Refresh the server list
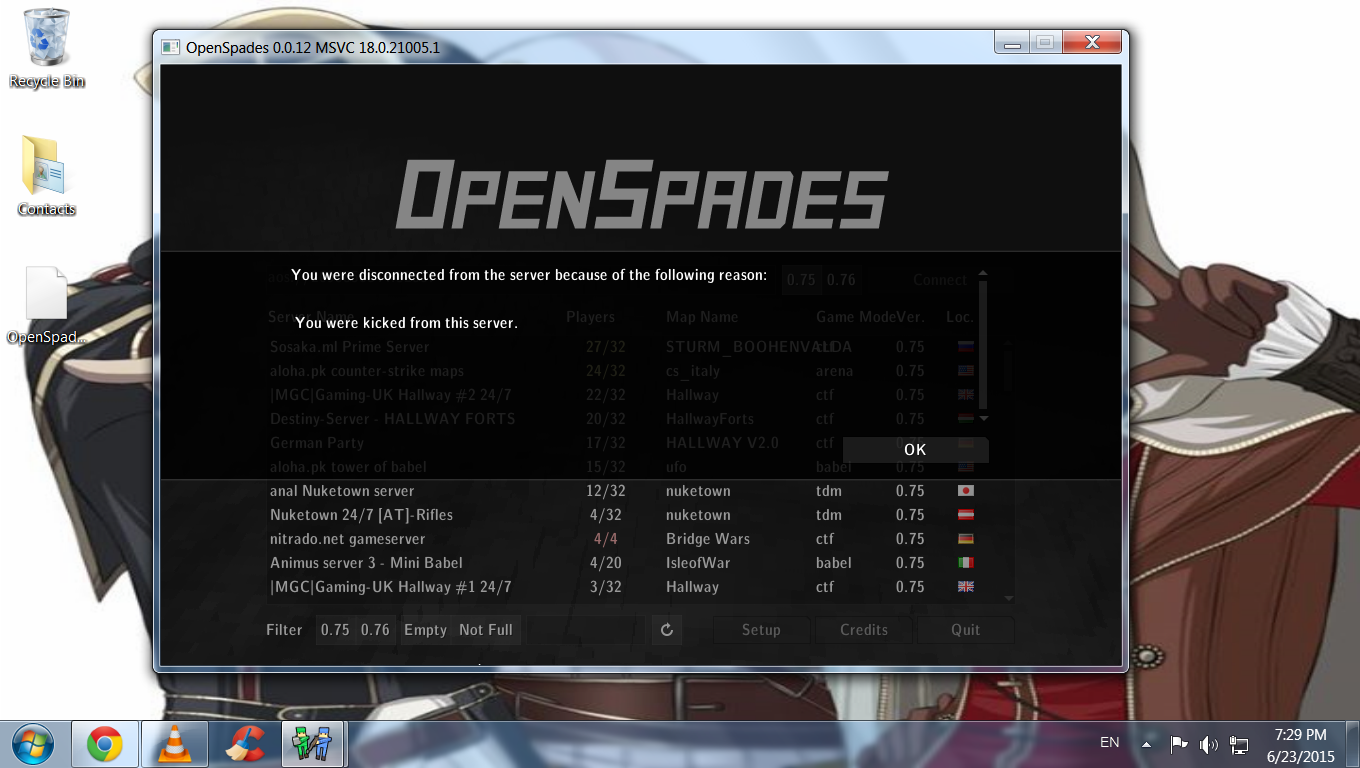Screen dimensions: 1360x768 tap(666, 629)
